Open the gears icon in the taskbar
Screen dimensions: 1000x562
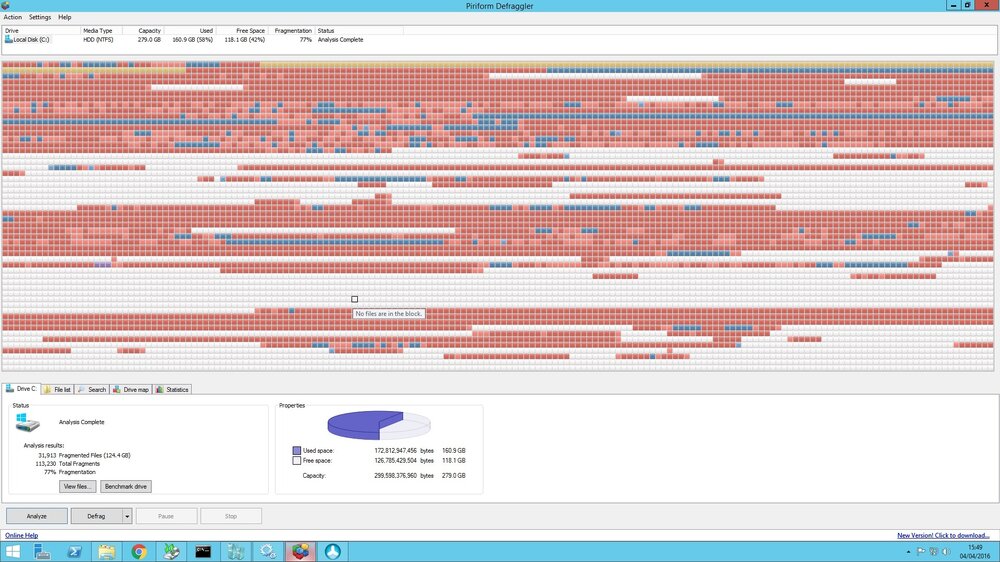pos(268,551)
